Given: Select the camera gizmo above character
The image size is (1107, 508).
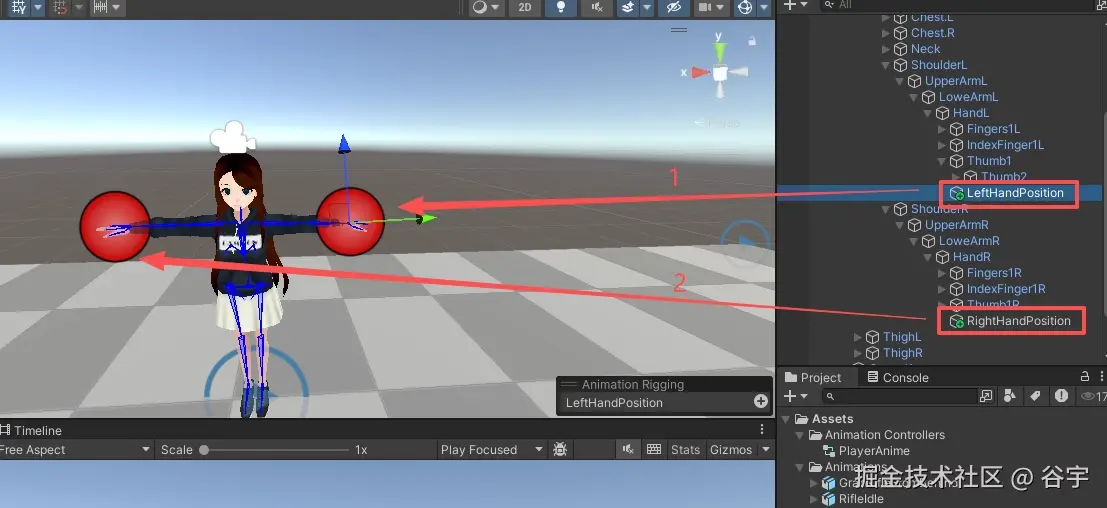Looking at the screenshot, I should tap(233, 137).
